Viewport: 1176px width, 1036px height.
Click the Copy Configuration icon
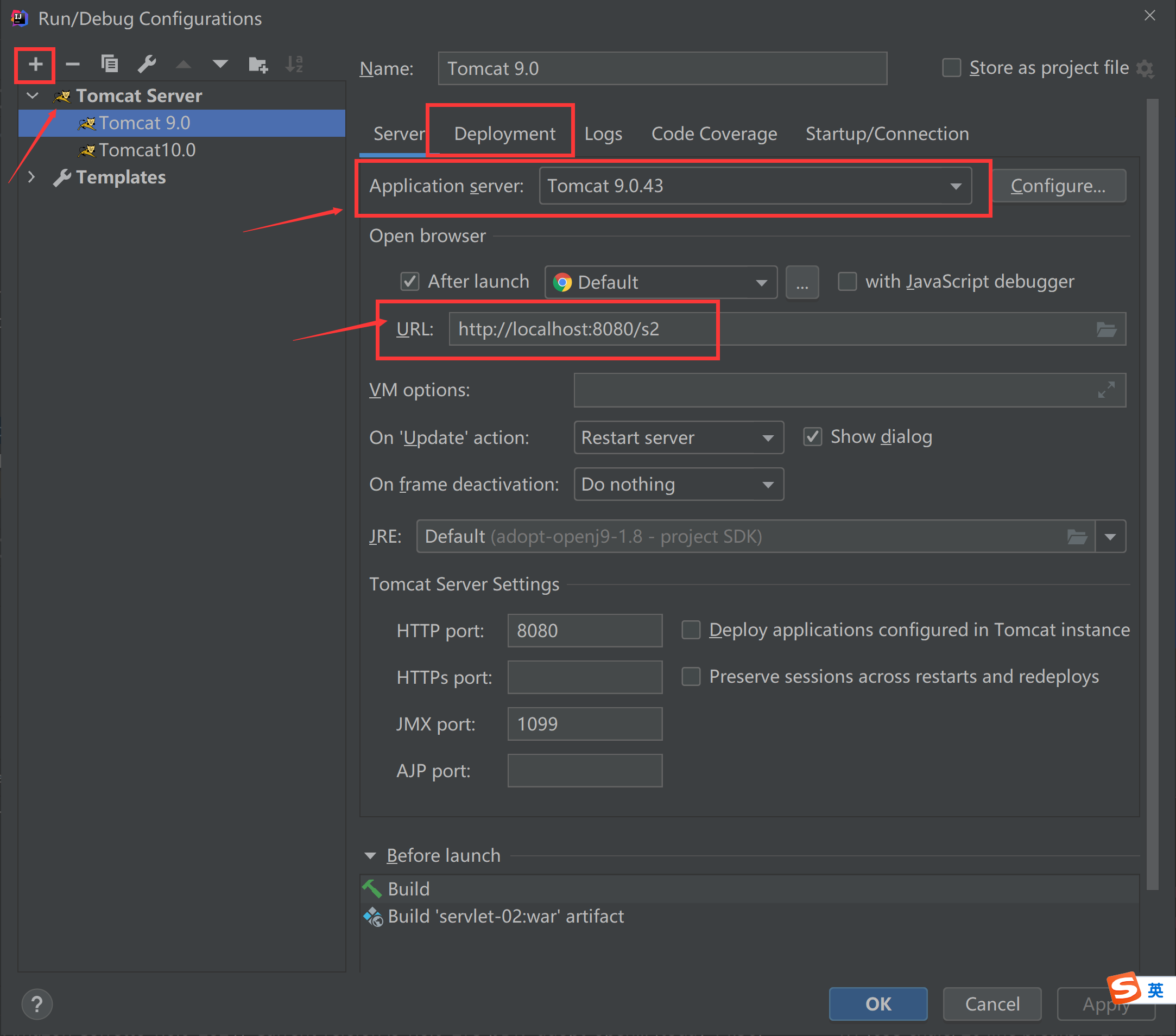coord(109,65)
